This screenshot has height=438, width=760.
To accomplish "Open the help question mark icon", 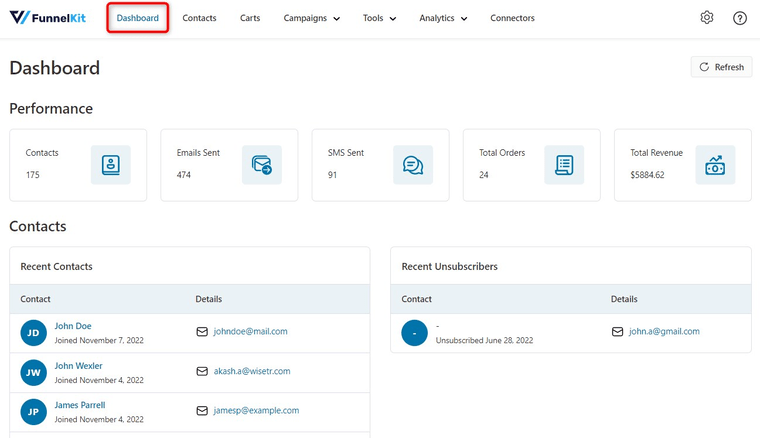I will click(x=740, y=18).
